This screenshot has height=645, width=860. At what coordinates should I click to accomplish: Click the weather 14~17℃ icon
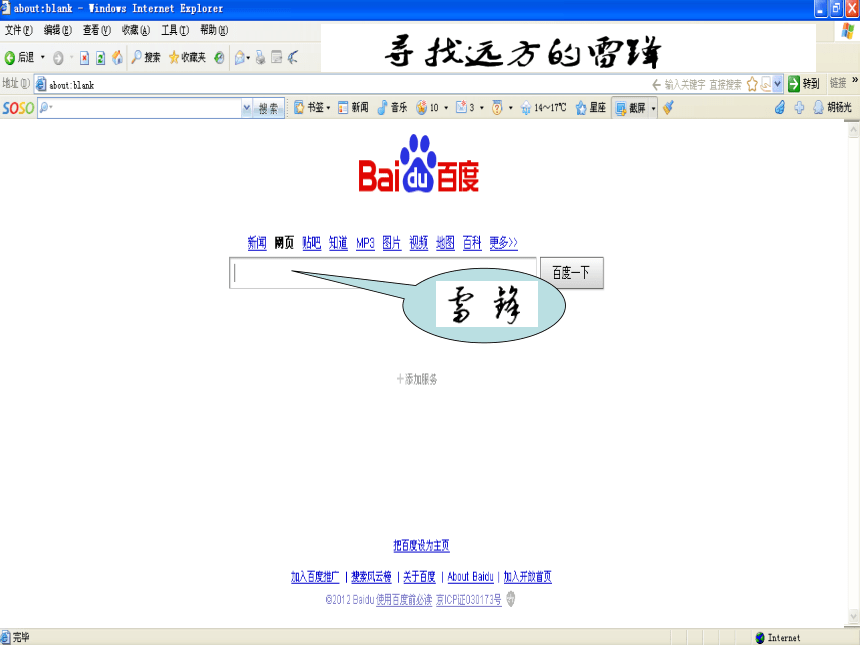point(526,108)
